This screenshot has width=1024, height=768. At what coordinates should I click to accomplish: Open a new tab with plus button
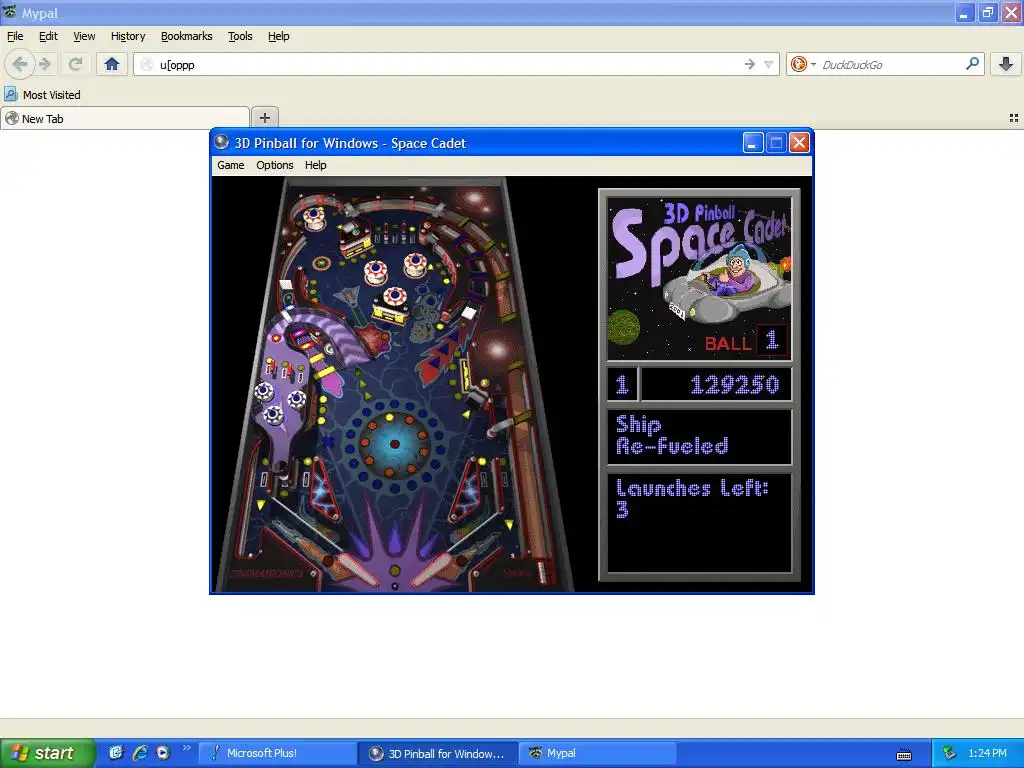(x=264, y=118)
